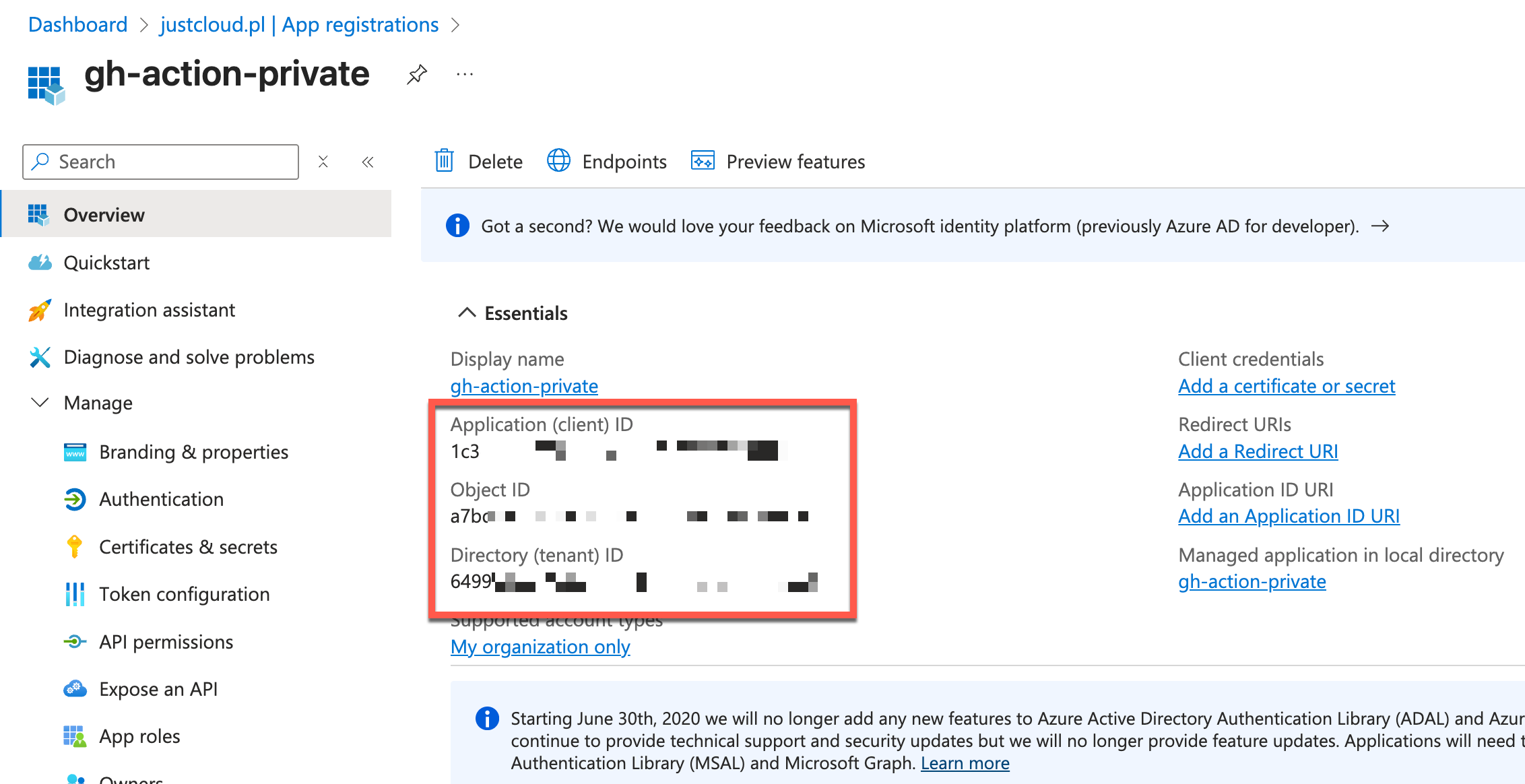
Task: Click the ADAL notice info icon
Action: 487,719
